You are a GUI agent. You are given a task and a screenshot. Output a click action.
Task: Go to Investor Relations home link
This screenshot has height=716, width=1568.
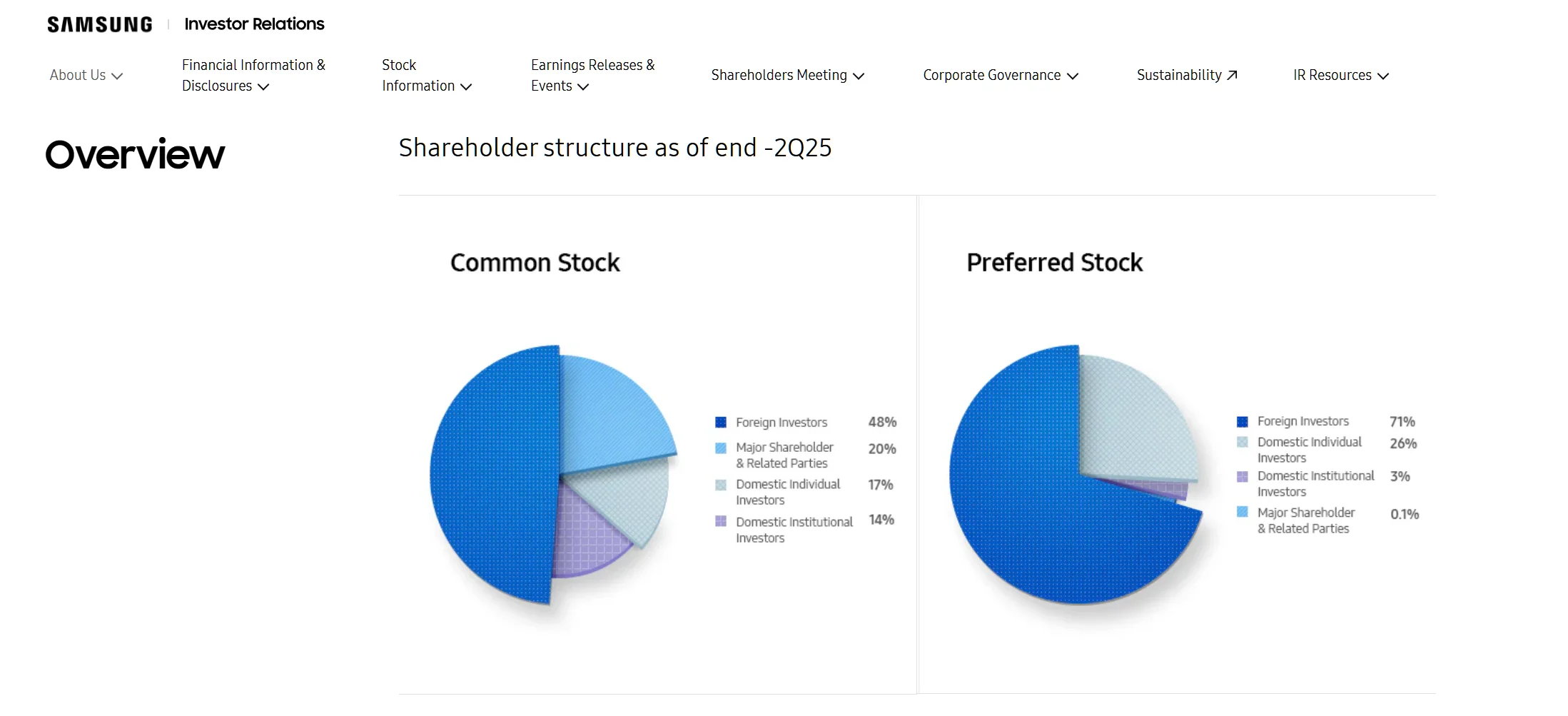pos(254,24)
